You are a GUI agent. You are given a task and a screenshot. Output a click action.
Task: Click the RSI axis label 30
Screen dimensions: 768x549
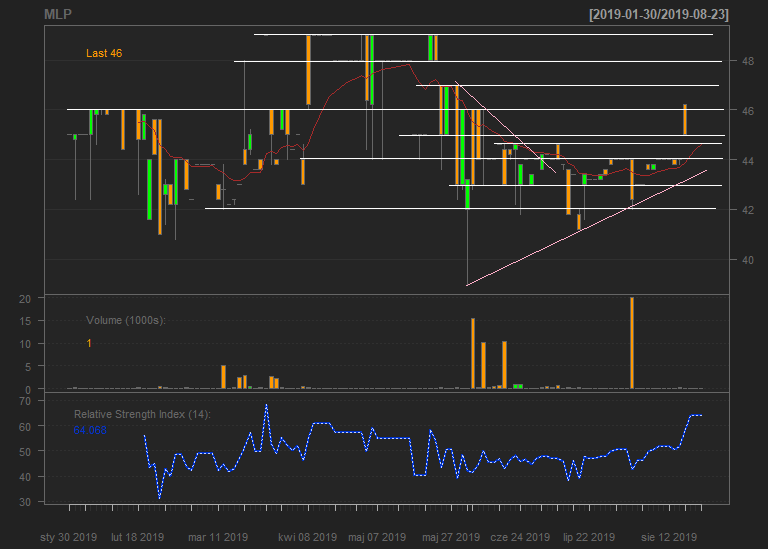(x=25, y=502)
